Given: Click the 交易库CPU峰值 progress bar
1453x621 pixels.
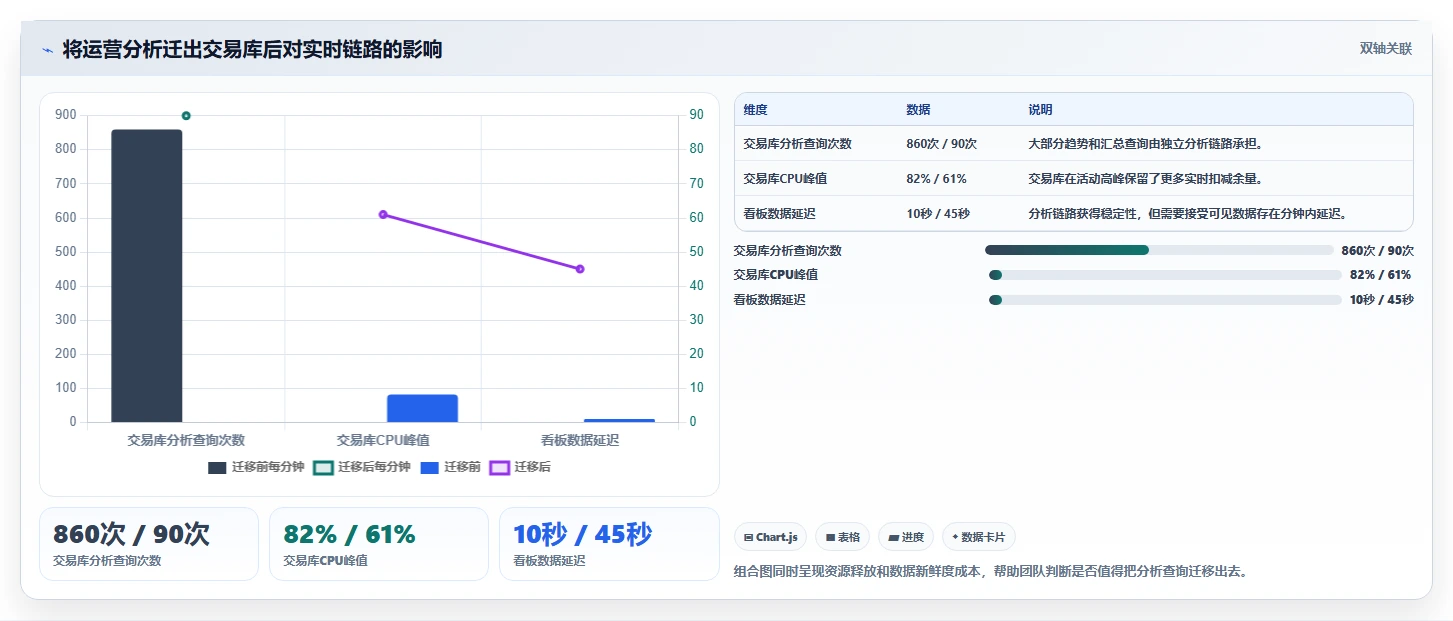Looking at the screenshot, I should 1165,275.
